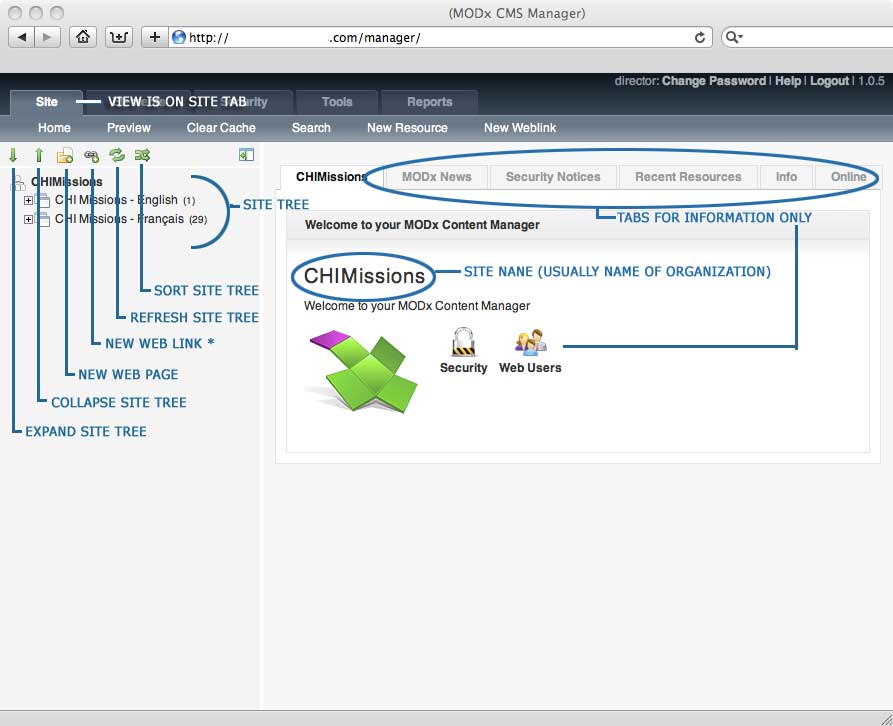Click the search magnifier icon in browser
The height and width of the screenshot is (726, 893).
pos(734,38)
